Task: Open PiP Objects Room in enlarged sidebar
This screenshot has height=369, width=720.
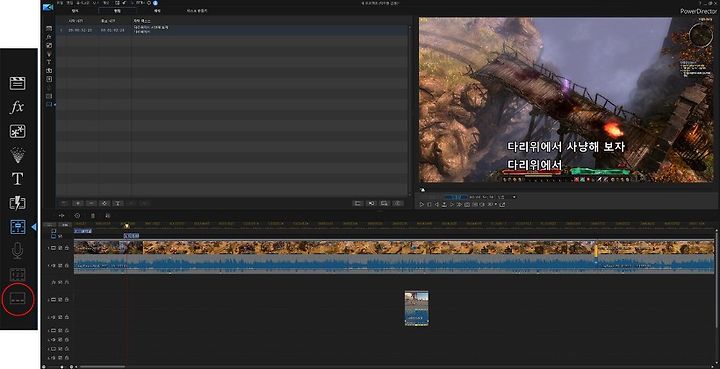Action: 17,131
